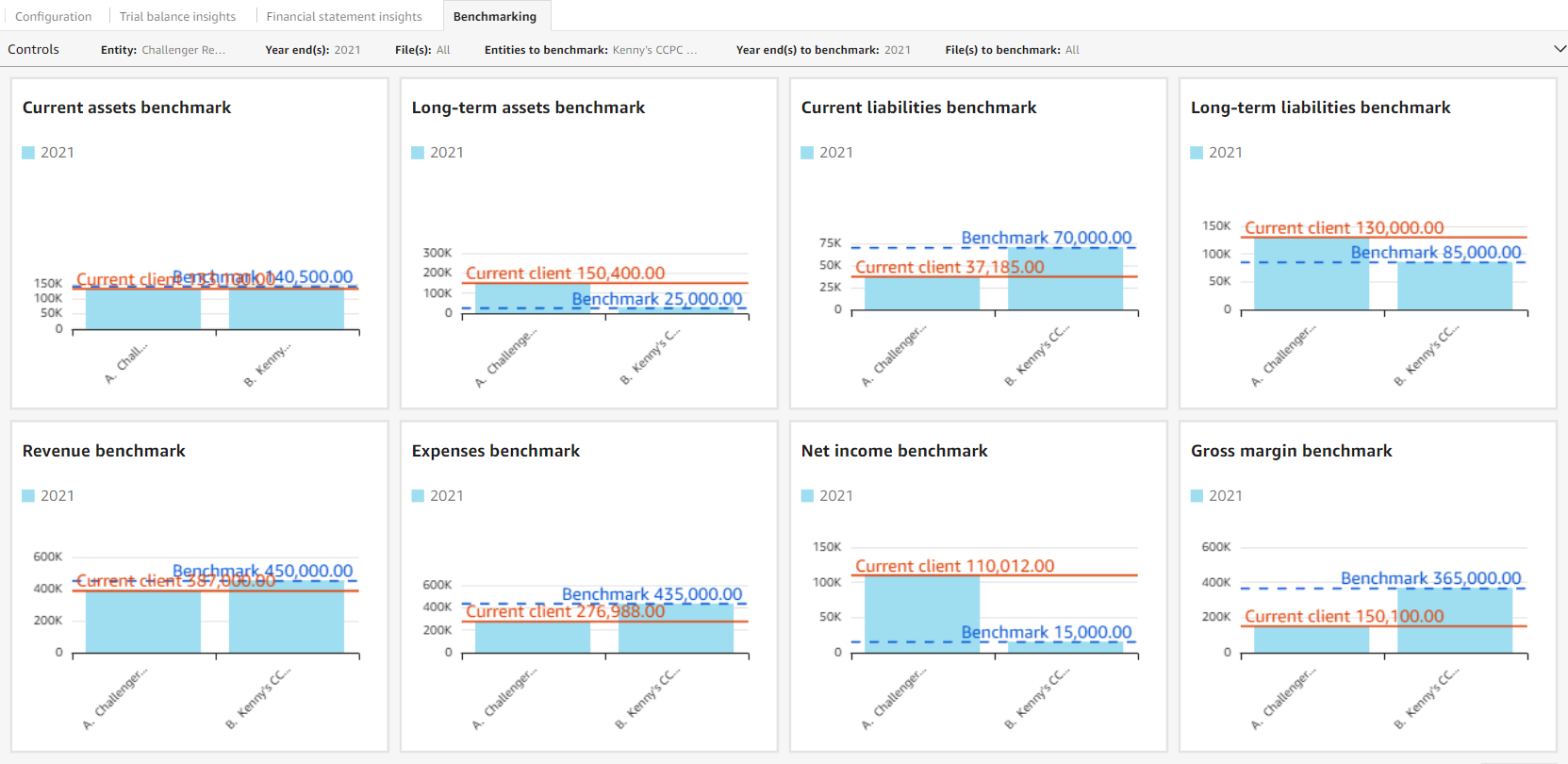The height and width of the screenshot is (764, 1568).
Task: Click Kenny's bar in Gross margin benchmark
Action: pyautogui.click(x=1454, y=621)
